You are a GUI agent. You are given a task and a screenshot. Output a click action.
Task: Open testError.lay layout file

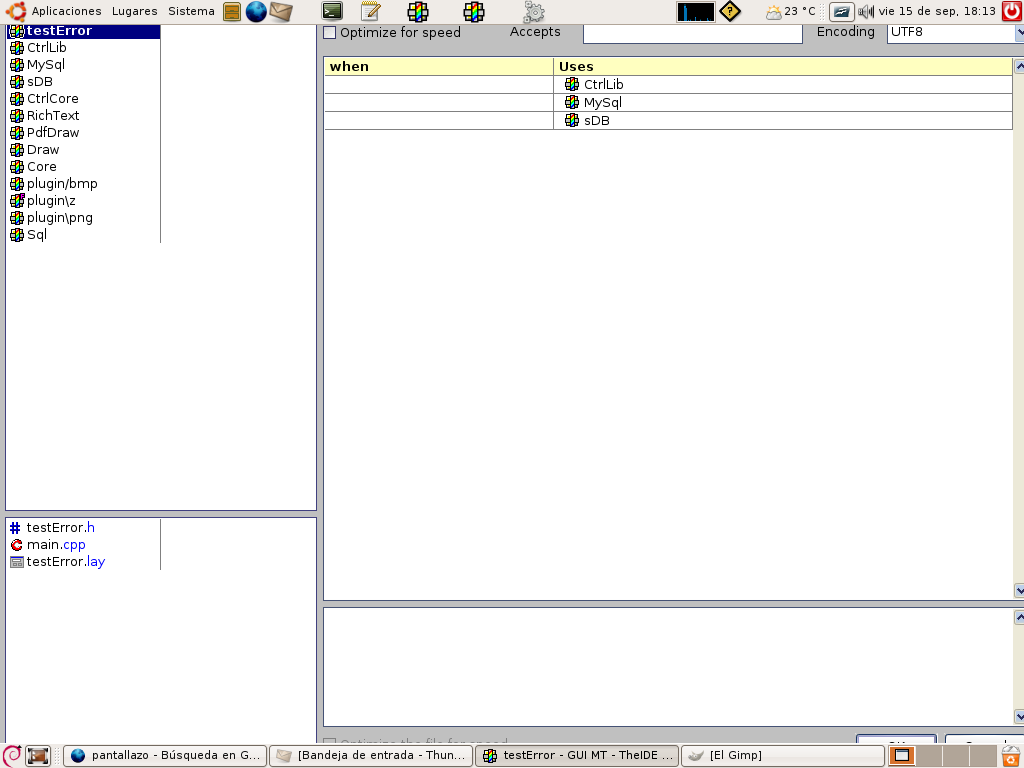[x=65, y=562]
